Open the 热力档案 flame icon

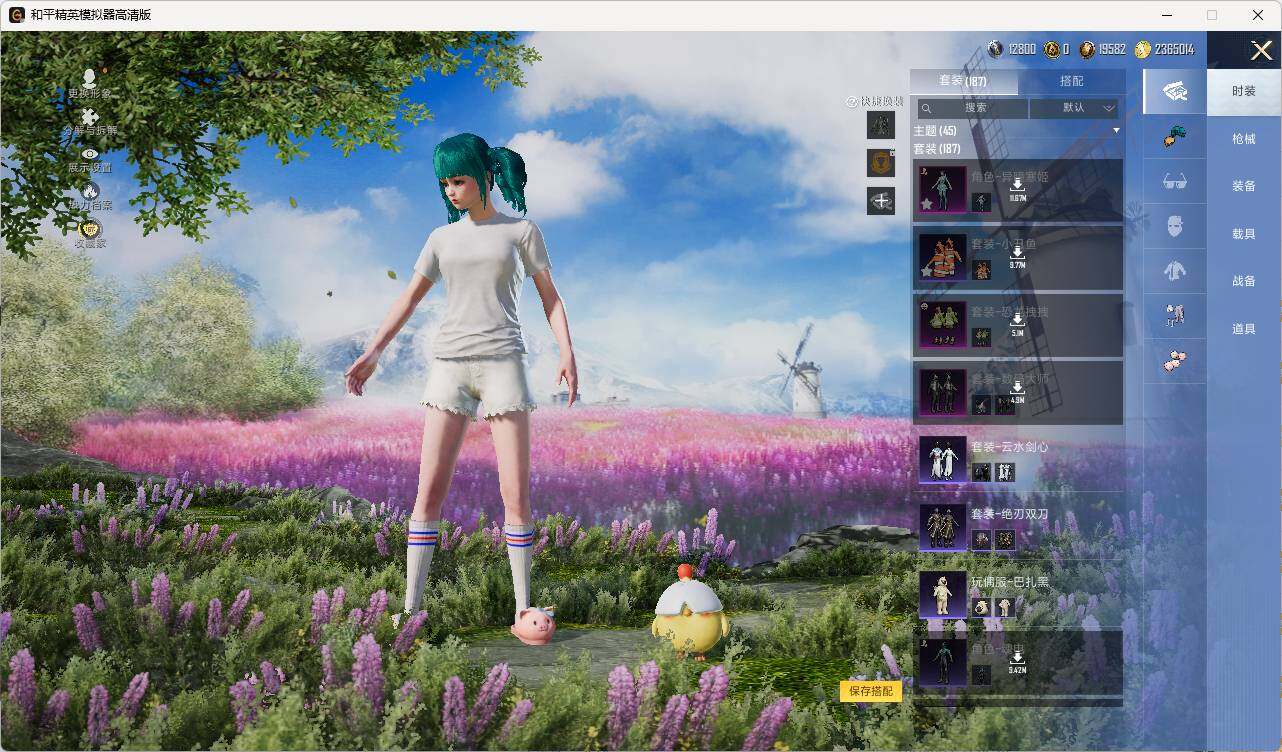[90, 190]
